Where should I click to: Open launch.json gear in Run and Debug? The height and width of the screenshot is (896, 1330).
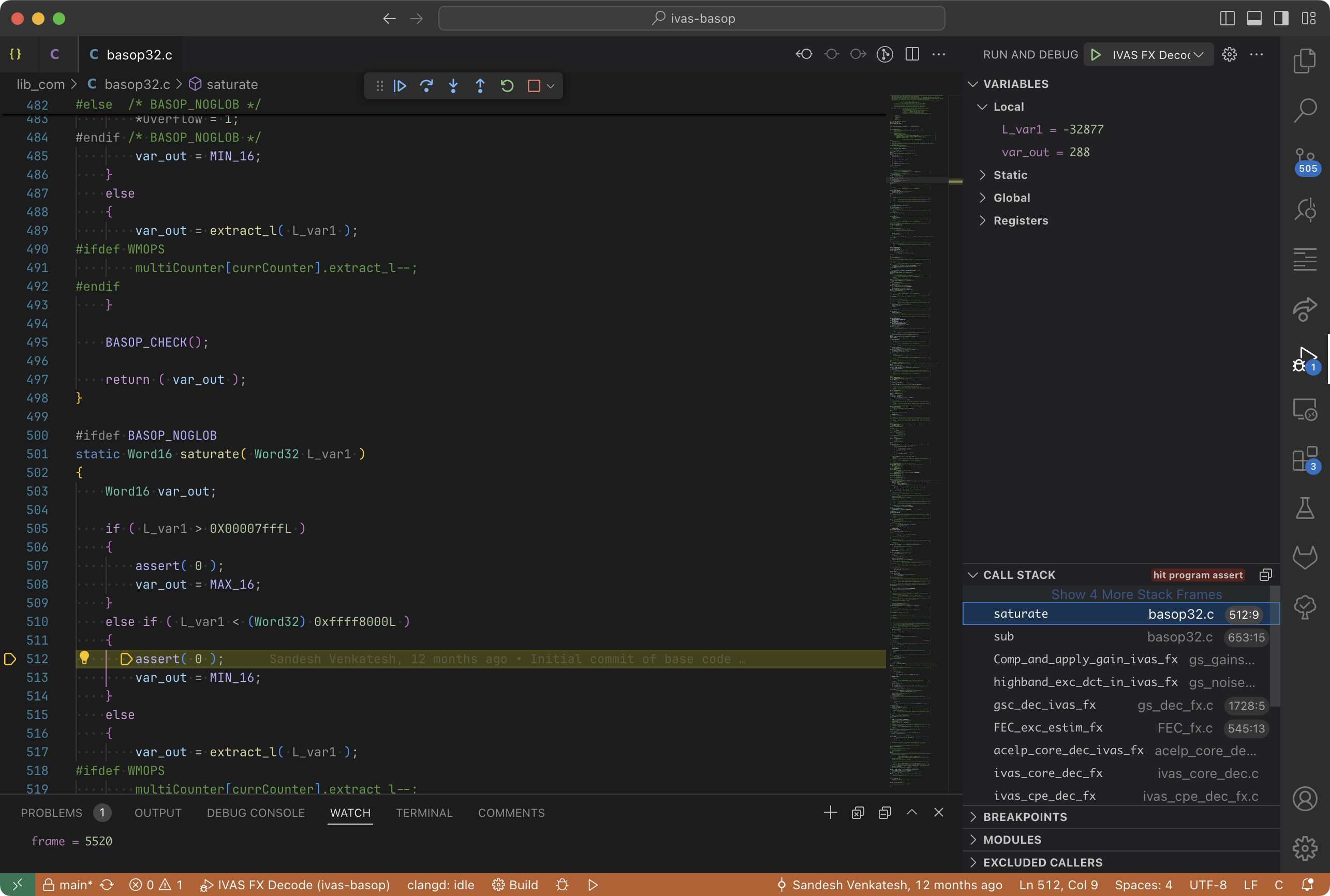tap(1230, 54)
